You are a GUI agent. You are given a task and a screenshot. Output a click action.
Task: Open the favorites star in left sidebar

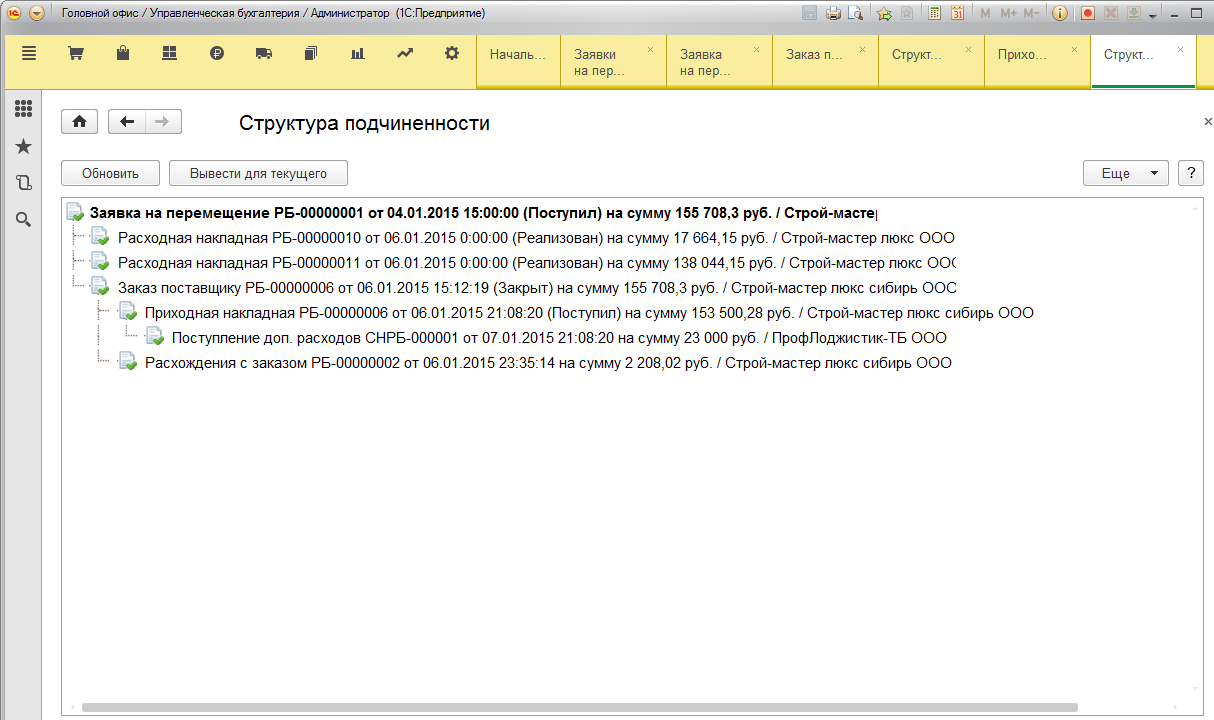(23, 147)
